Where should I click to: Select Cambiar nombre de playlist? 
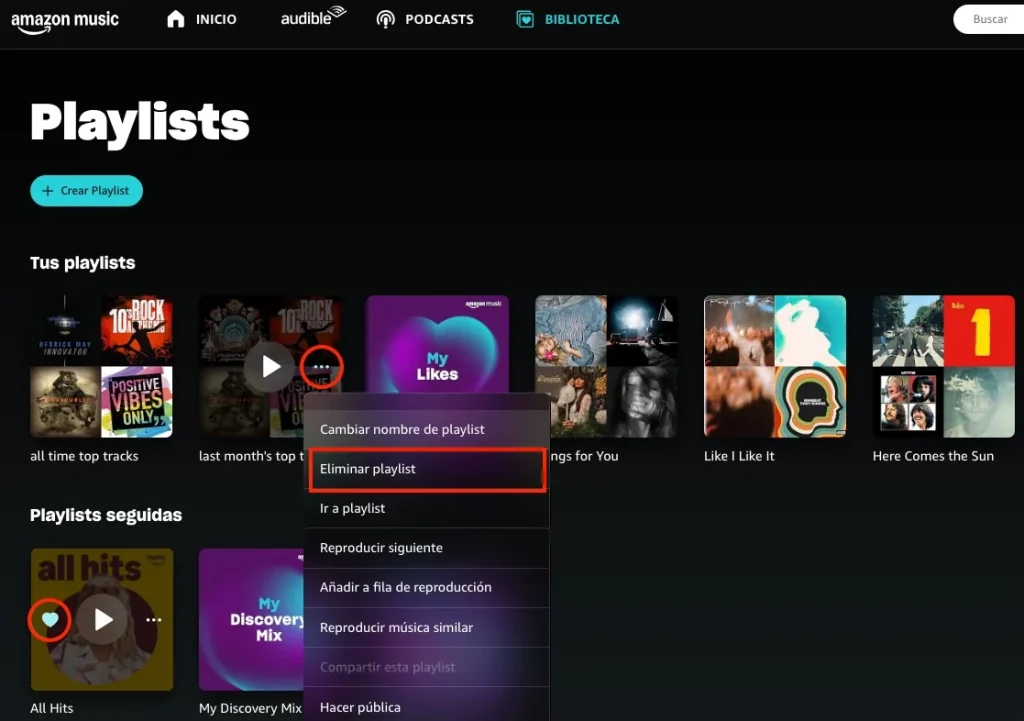tap(426, 429)
